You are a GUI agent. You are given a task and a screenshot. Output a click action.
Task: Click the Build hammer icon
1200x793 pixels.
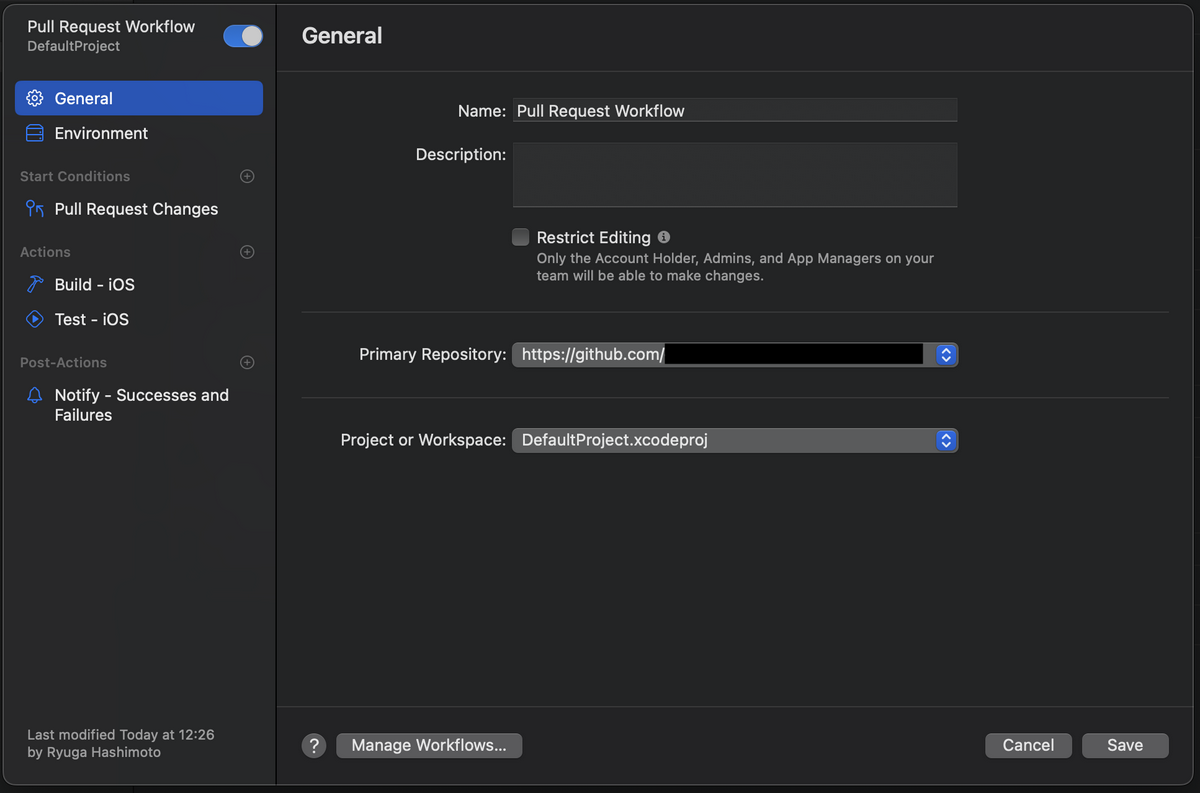(35, 284)
